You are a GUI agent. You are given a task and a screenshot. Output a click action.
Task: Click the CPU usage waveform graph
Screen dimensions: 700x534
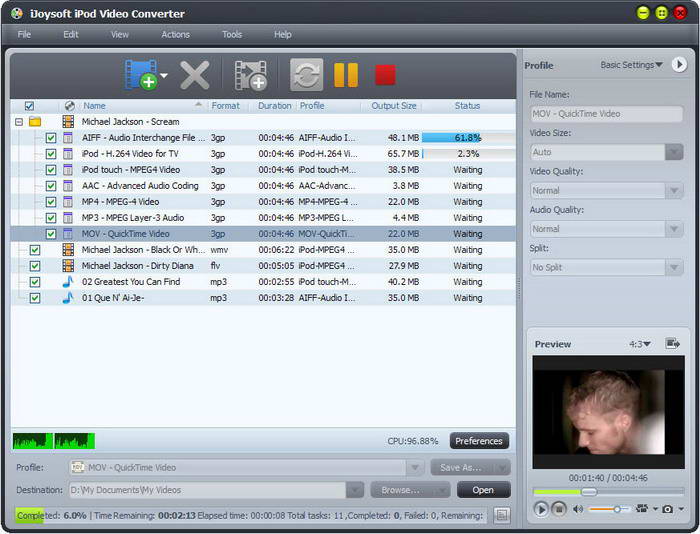click(x=54, y=441)
